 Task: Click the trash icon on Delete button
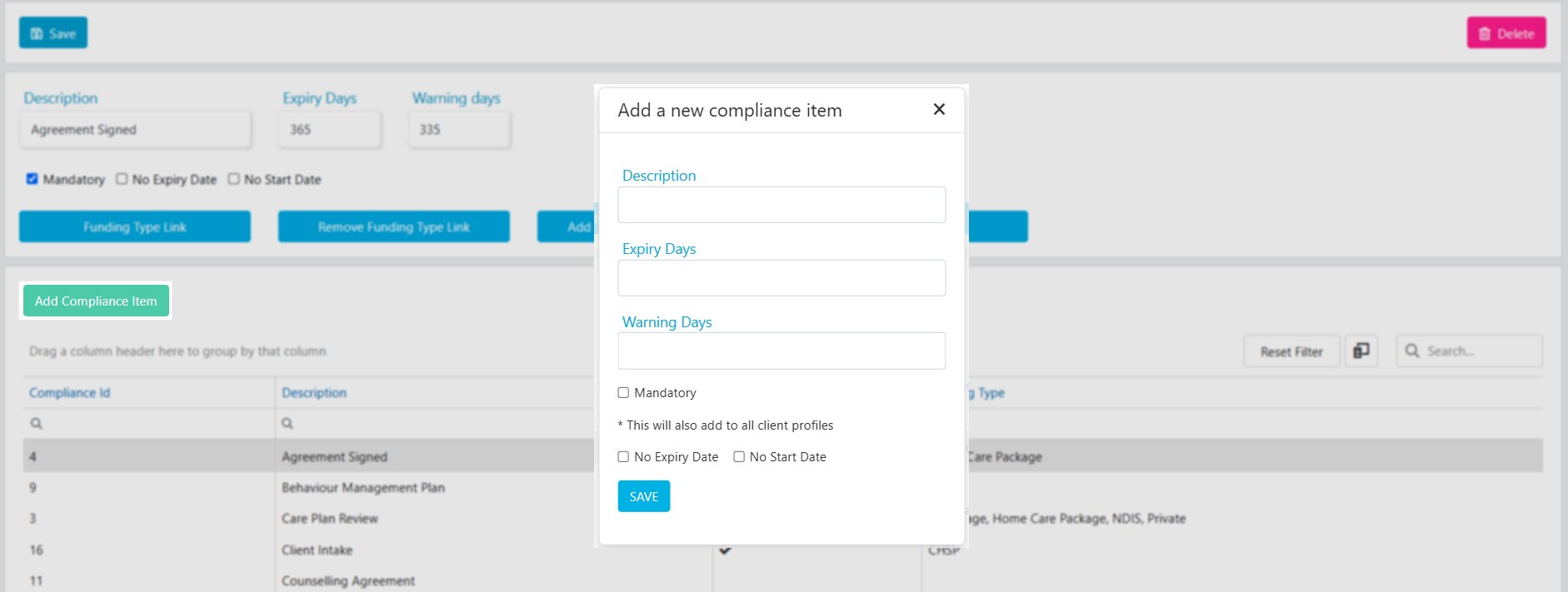[x=1485, y=34]
